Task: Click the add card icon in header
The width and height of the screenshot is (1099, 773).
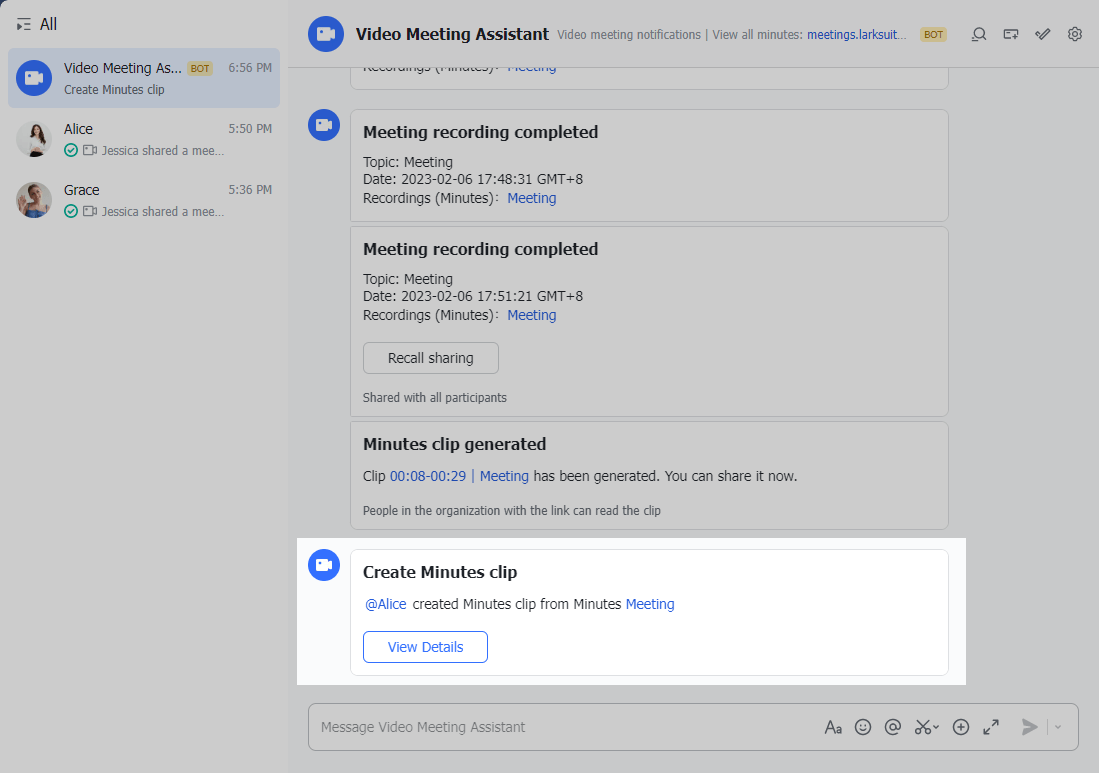Action: tap(1011, 34)
